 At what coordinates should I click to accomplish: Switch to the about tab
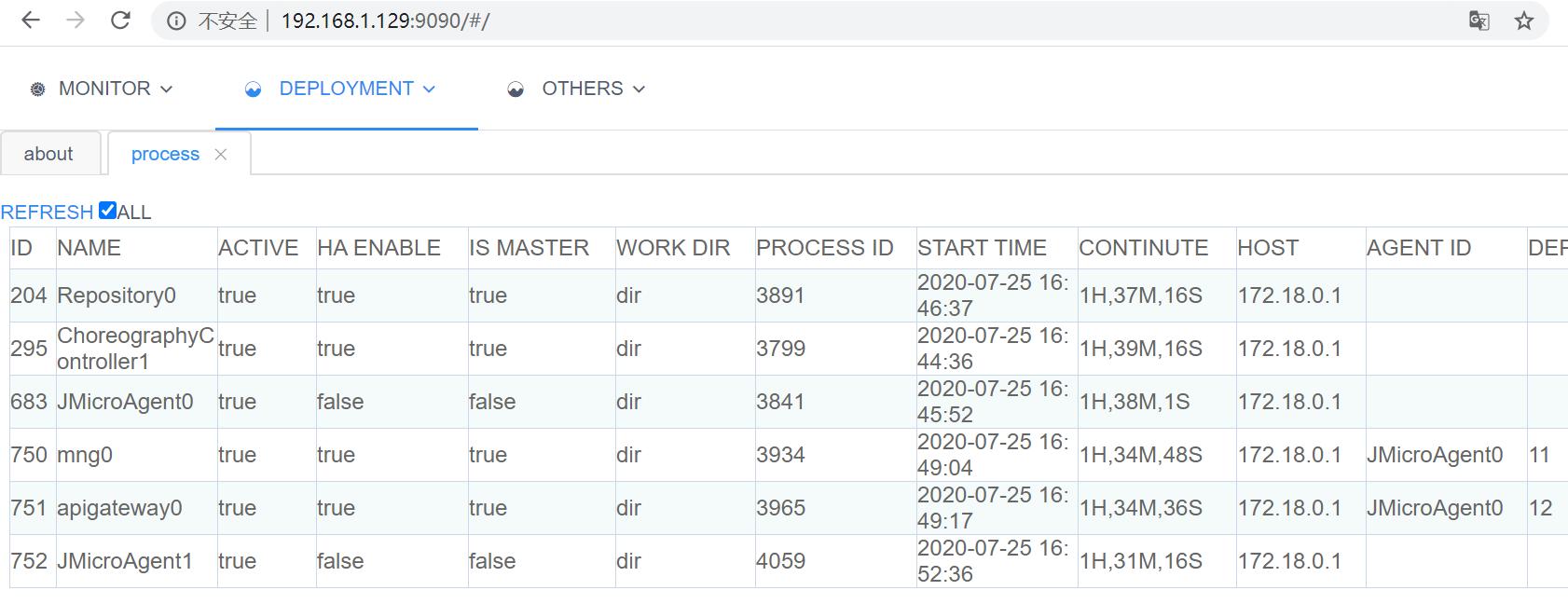click(x=48, y=154)
